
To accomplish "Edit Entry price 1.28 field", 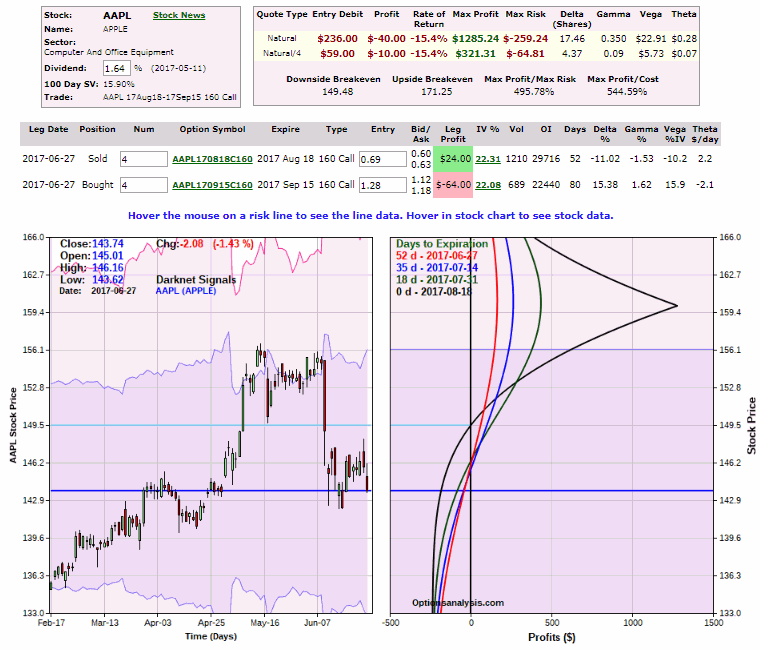I will [x=382, y=185].
